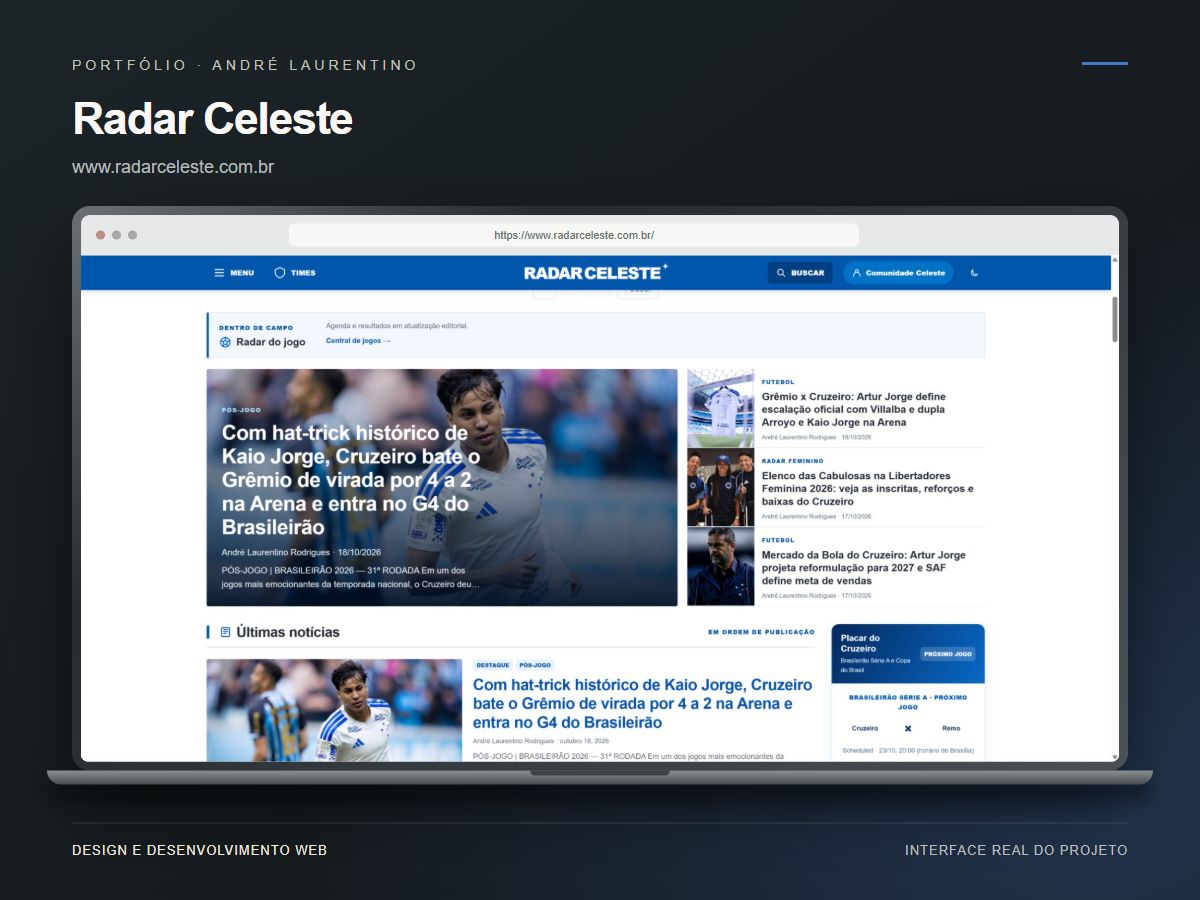Click the 'Últimas notícias' heading
This screenshot has height=900, width=1200.
[288, 632]
